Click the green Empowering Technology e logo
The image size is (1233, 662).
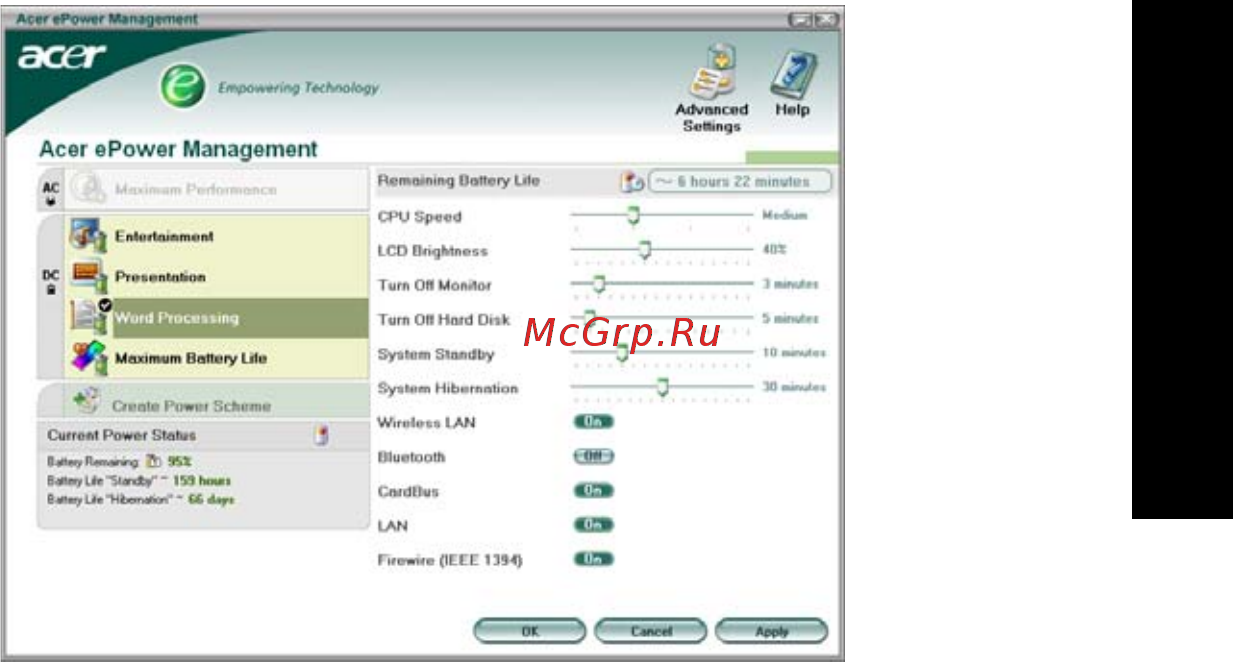[183, 87]
